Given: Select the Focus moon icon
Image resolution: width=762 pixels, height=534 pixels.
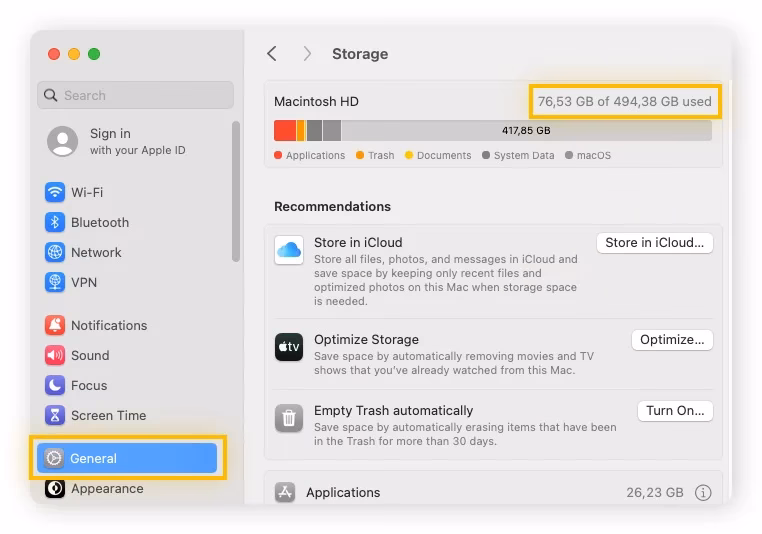Looking at the screenshot, I should coord(55,385).
